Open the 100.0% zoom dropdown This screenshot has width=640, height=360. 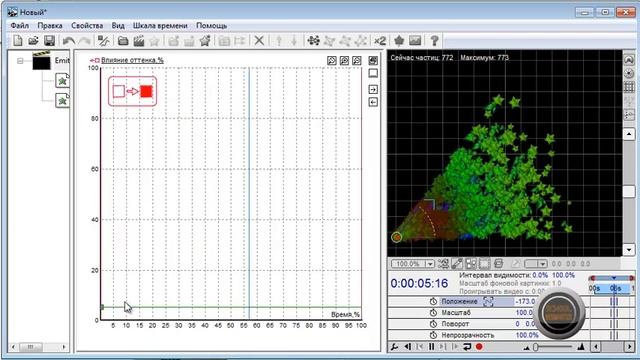tap(429, 264)
